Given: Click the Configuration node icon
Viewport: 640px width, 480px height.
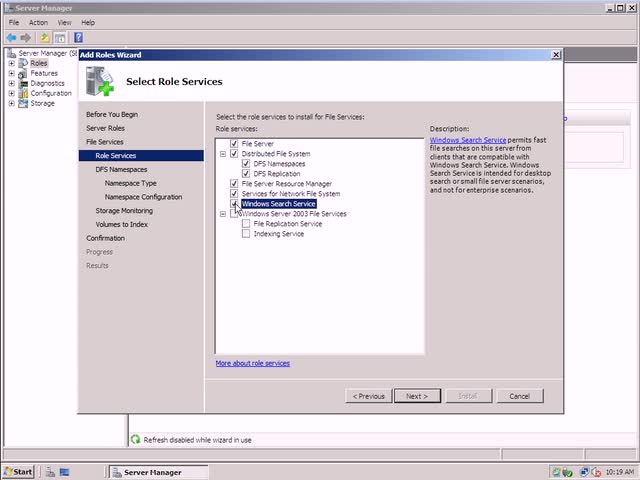Looking at the screenshot, I should point(24,93).
